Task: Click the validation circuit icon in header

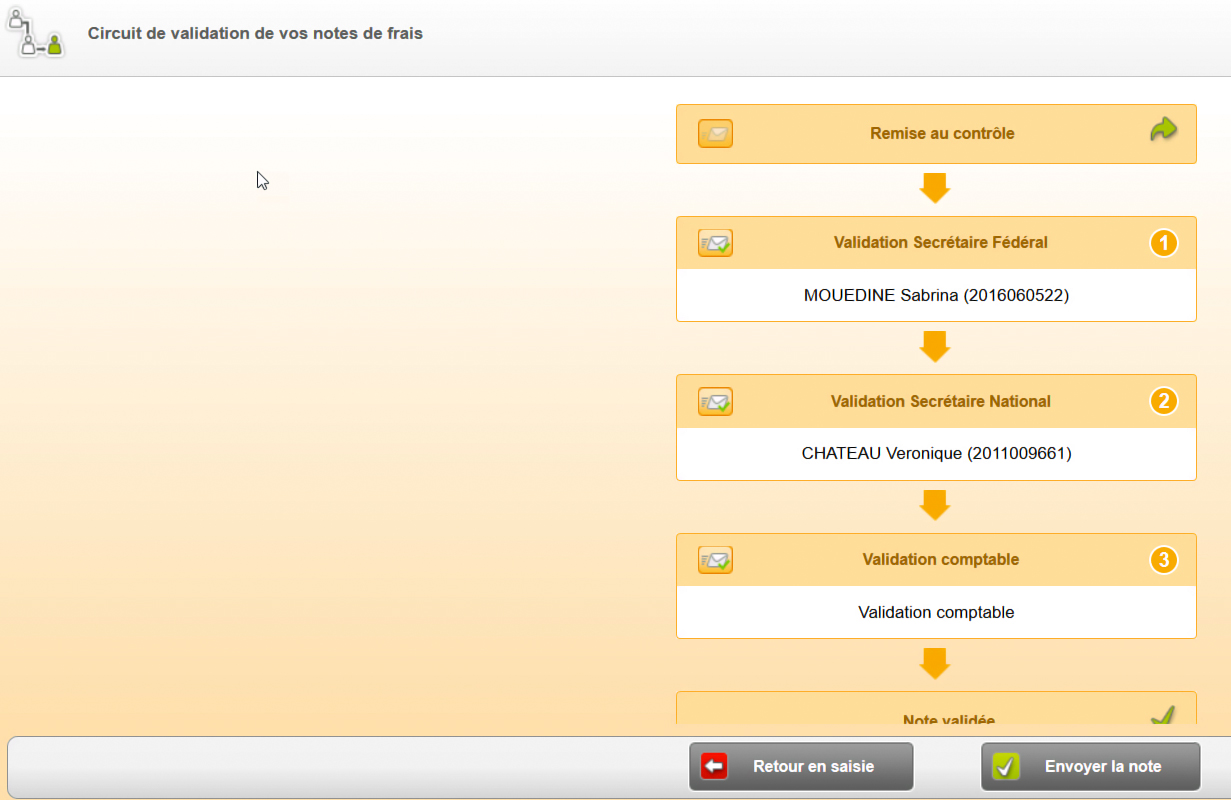Action: point(36,33)
